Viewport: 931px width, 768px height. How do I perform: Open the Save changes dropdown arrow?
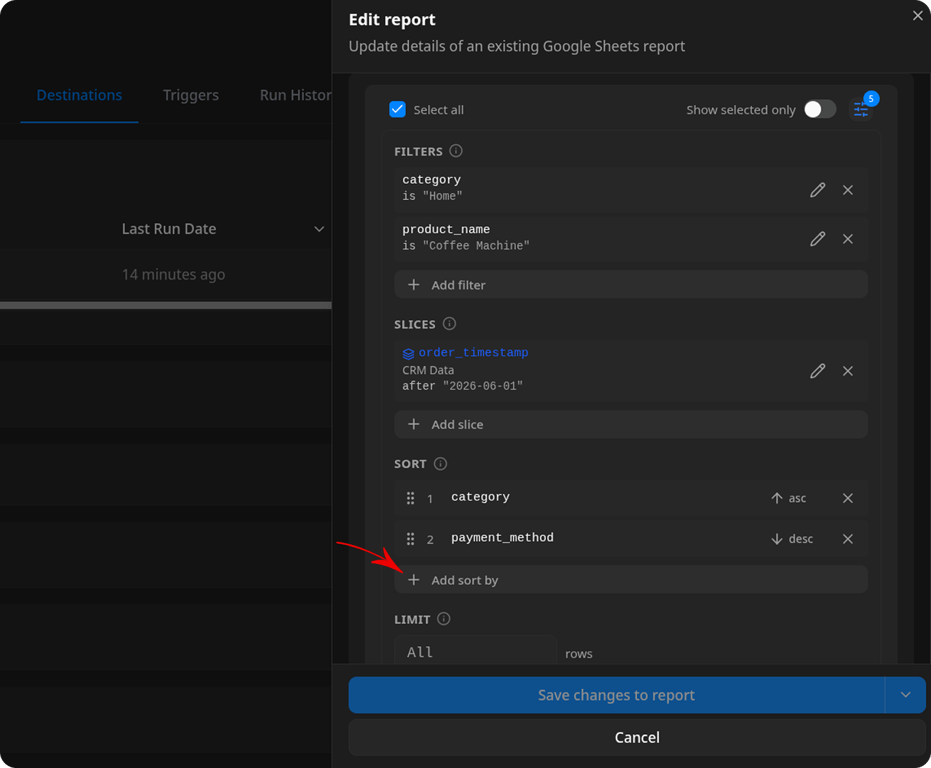tap(905, 695)
